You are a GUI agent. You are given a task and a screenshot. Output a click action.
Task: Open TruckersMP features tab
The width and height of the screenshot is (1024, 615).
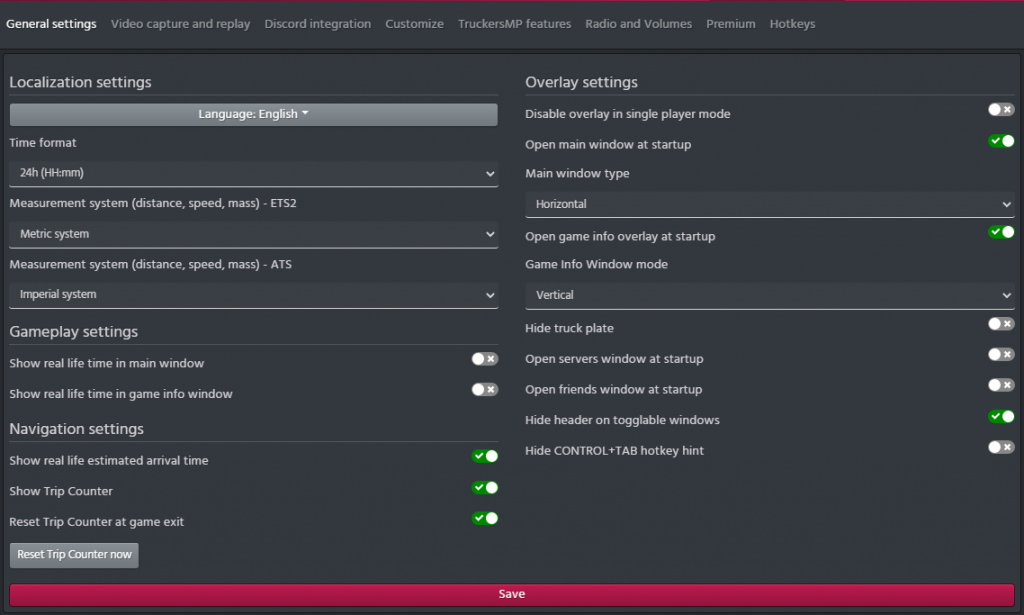(514, 24)
